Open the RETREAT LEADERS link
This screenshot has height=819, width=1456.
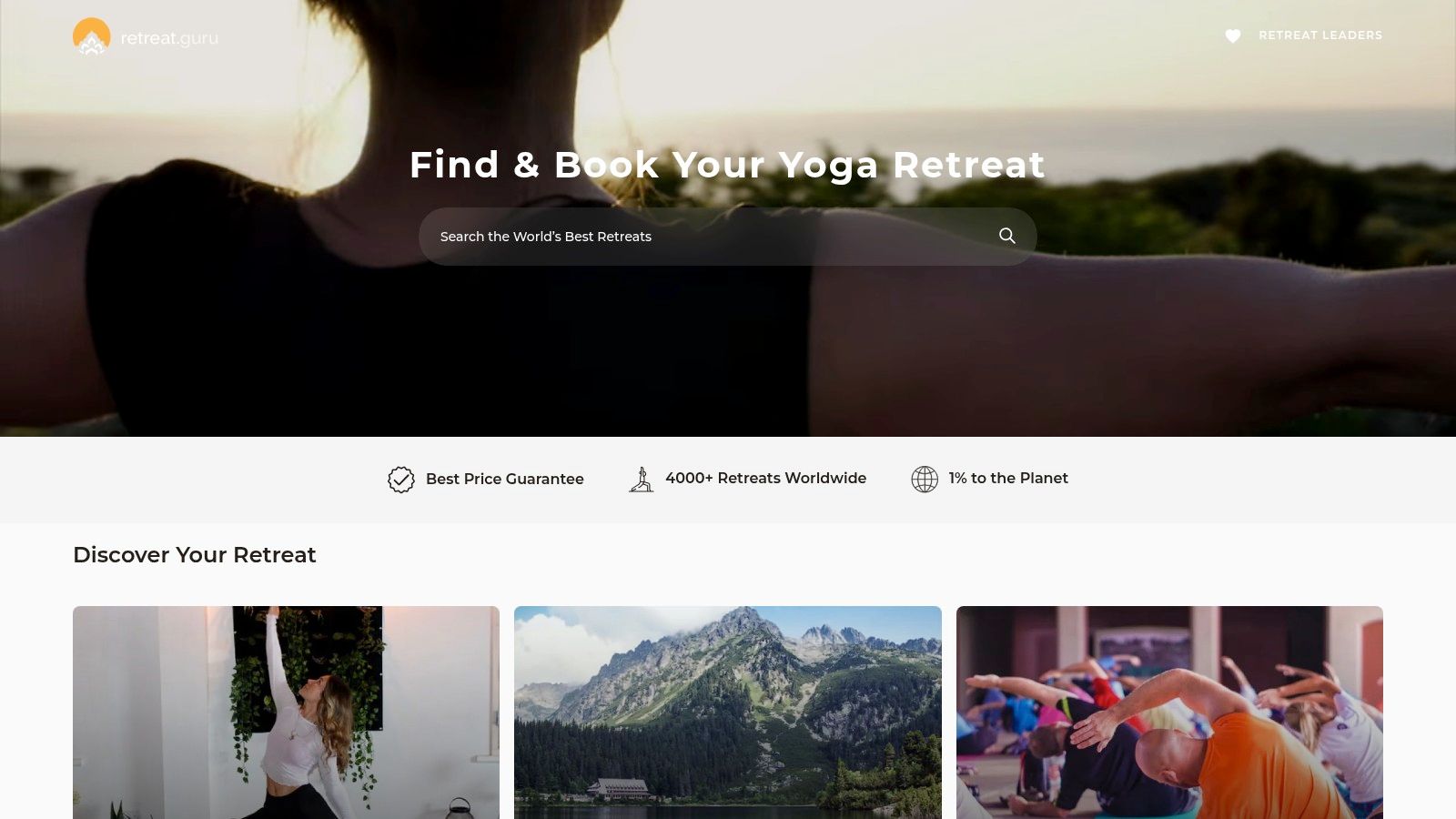pos(1320,35)
